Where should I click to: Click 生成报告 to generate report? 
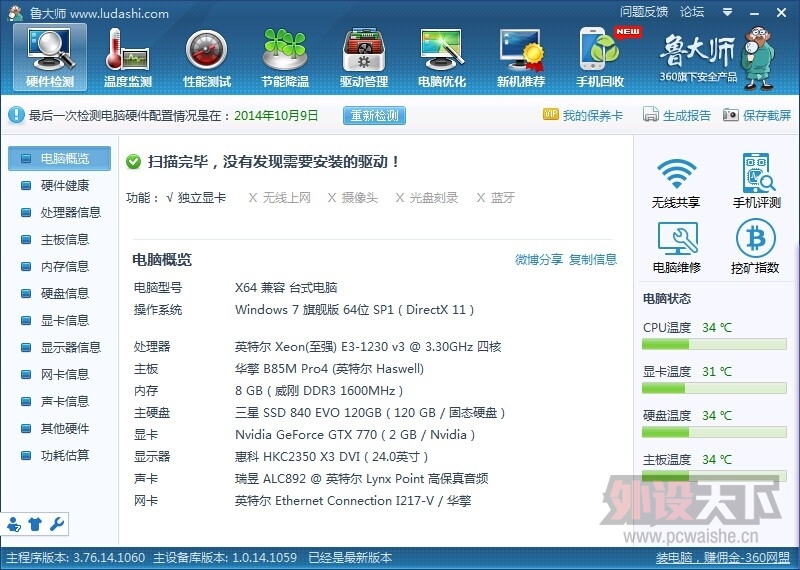[677, 115]
